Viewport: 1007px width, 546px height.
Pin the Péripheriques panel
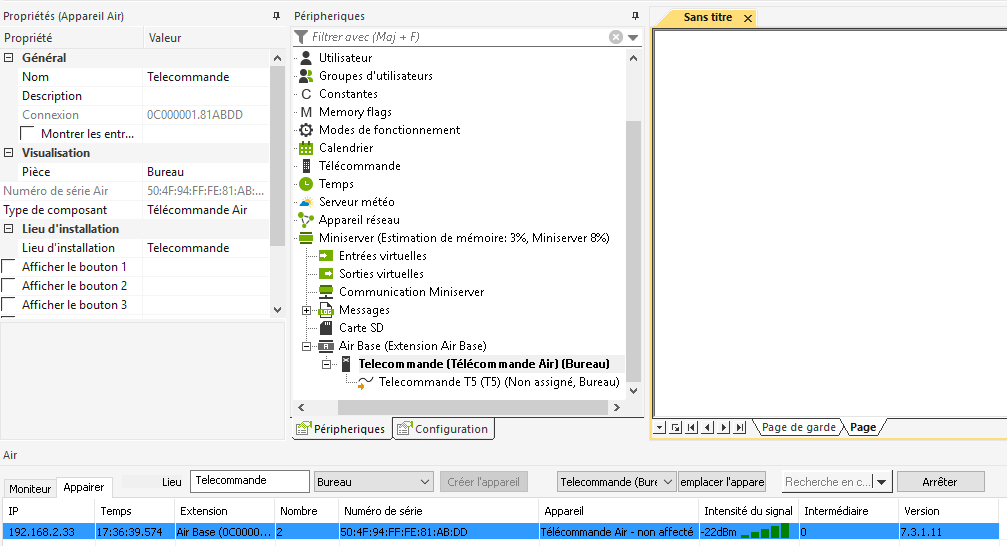click(x=635, y=16)
